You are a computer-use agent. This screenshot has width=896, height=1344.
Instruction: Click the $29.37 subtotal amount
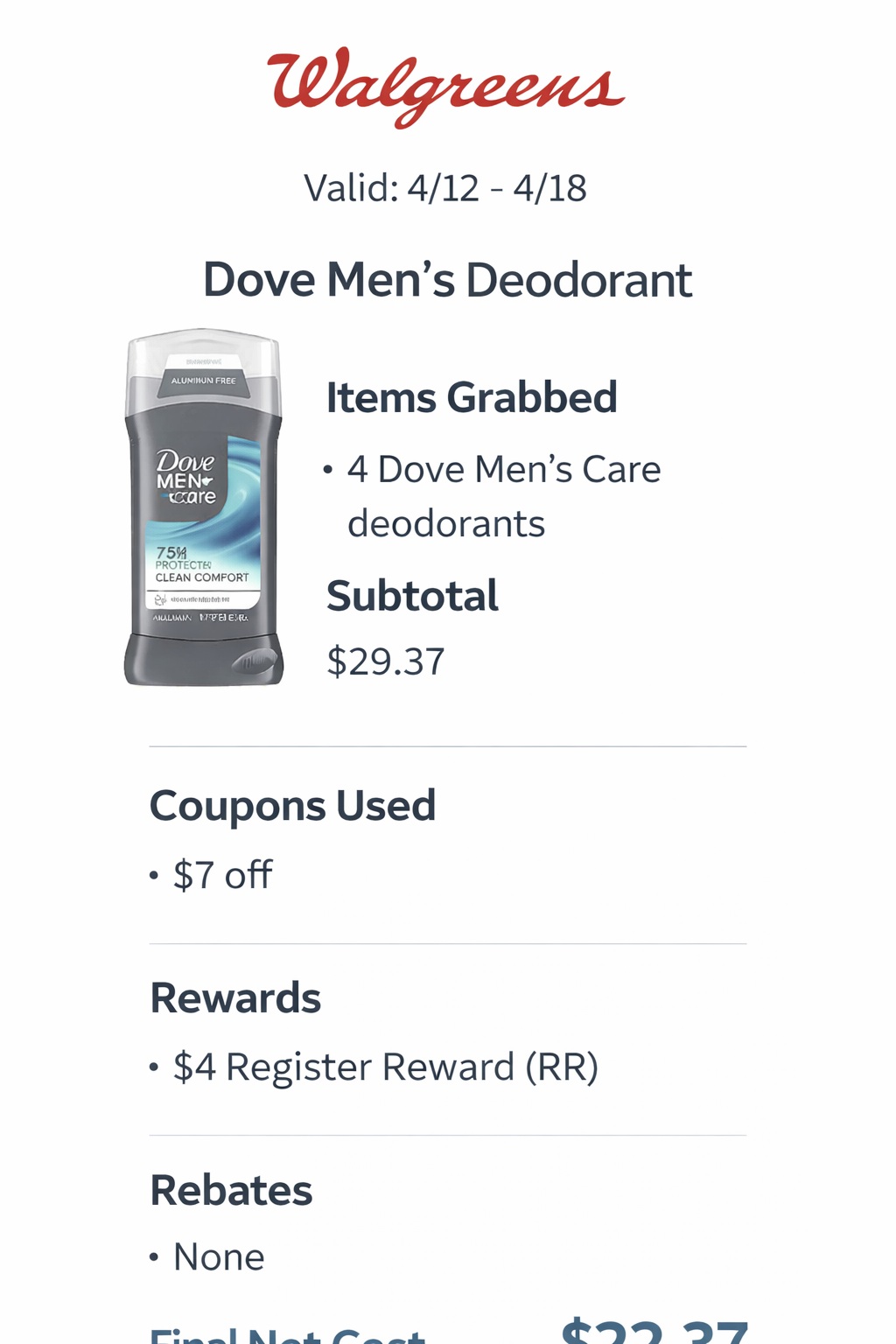386,661
